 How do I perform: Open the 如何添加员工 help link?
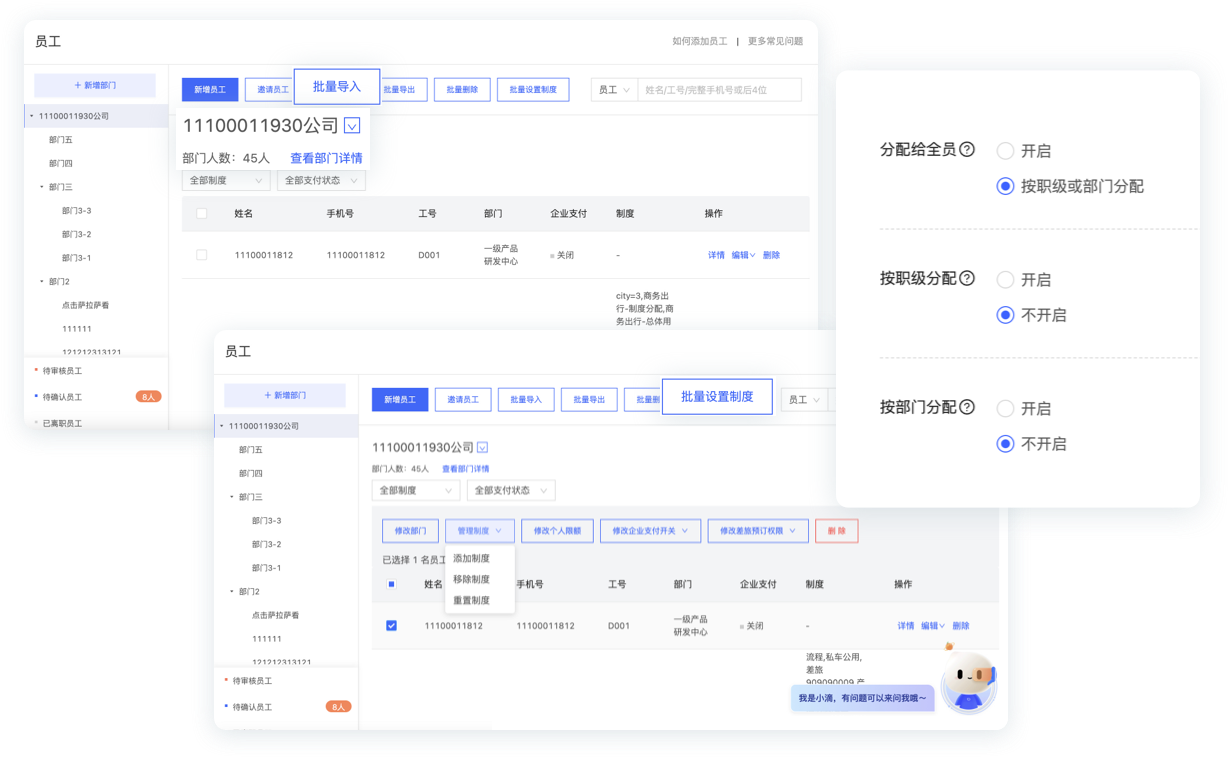[x=700, y=42]
